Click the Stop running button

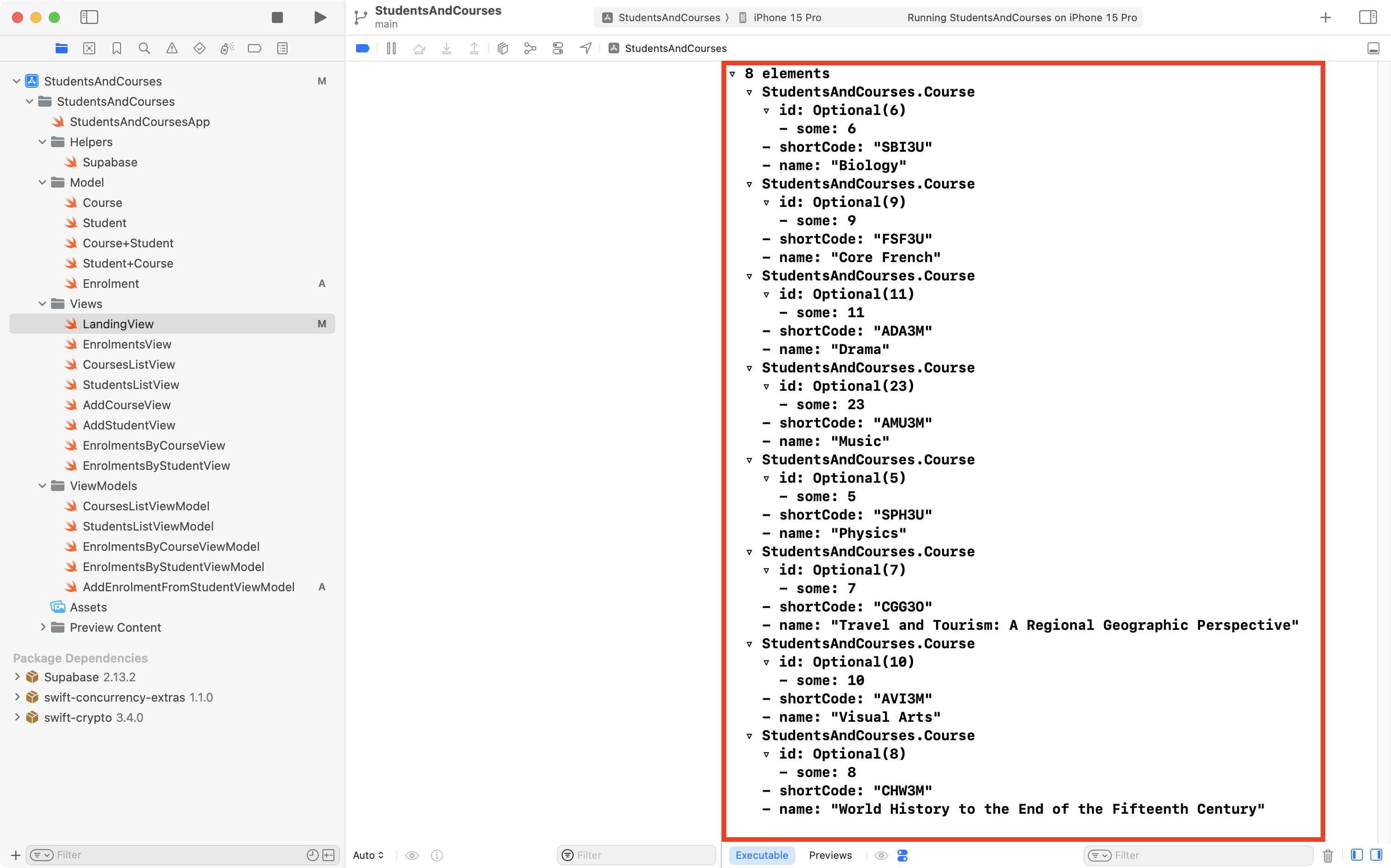click(277, 17)
